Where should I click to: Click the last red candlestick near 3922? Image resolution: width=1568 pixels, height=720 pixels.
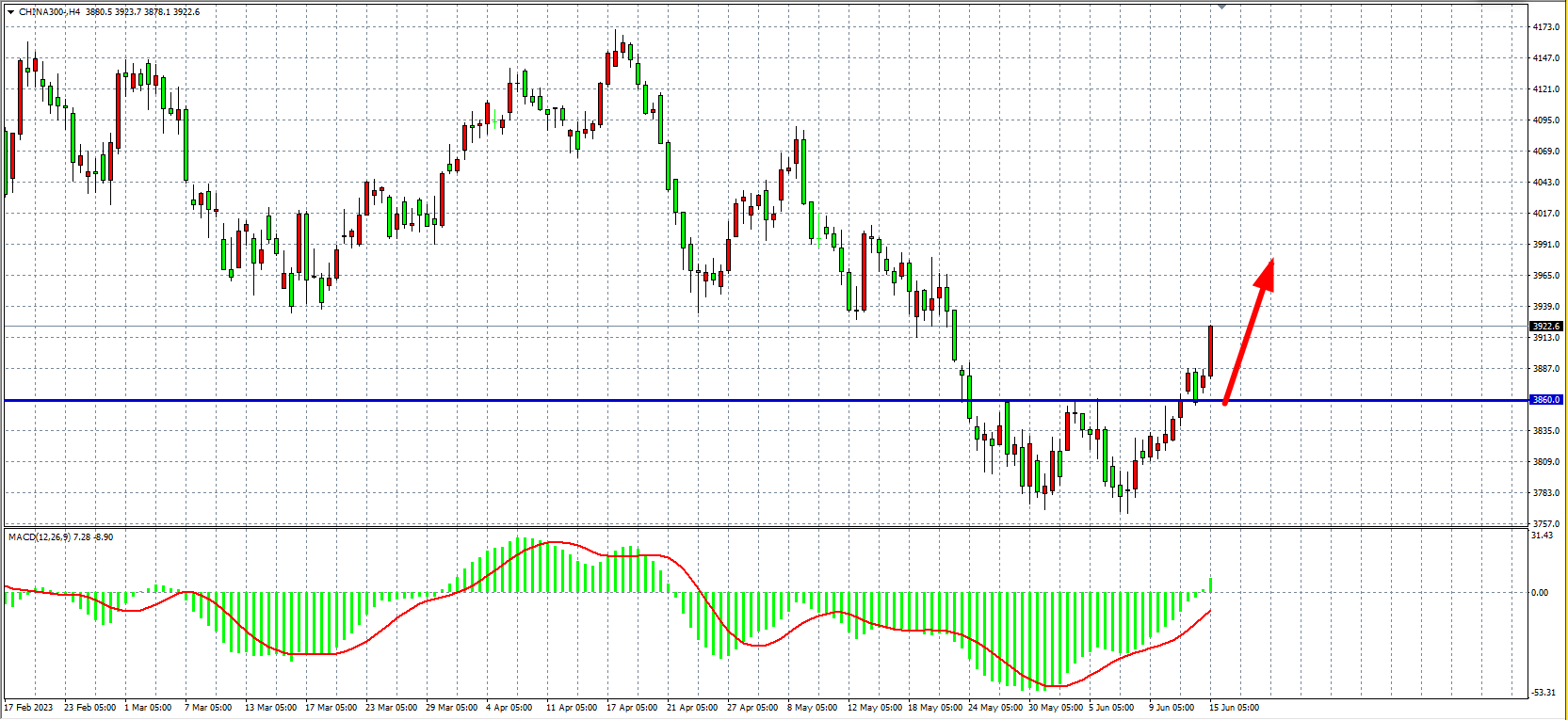tap(1210, 351)
